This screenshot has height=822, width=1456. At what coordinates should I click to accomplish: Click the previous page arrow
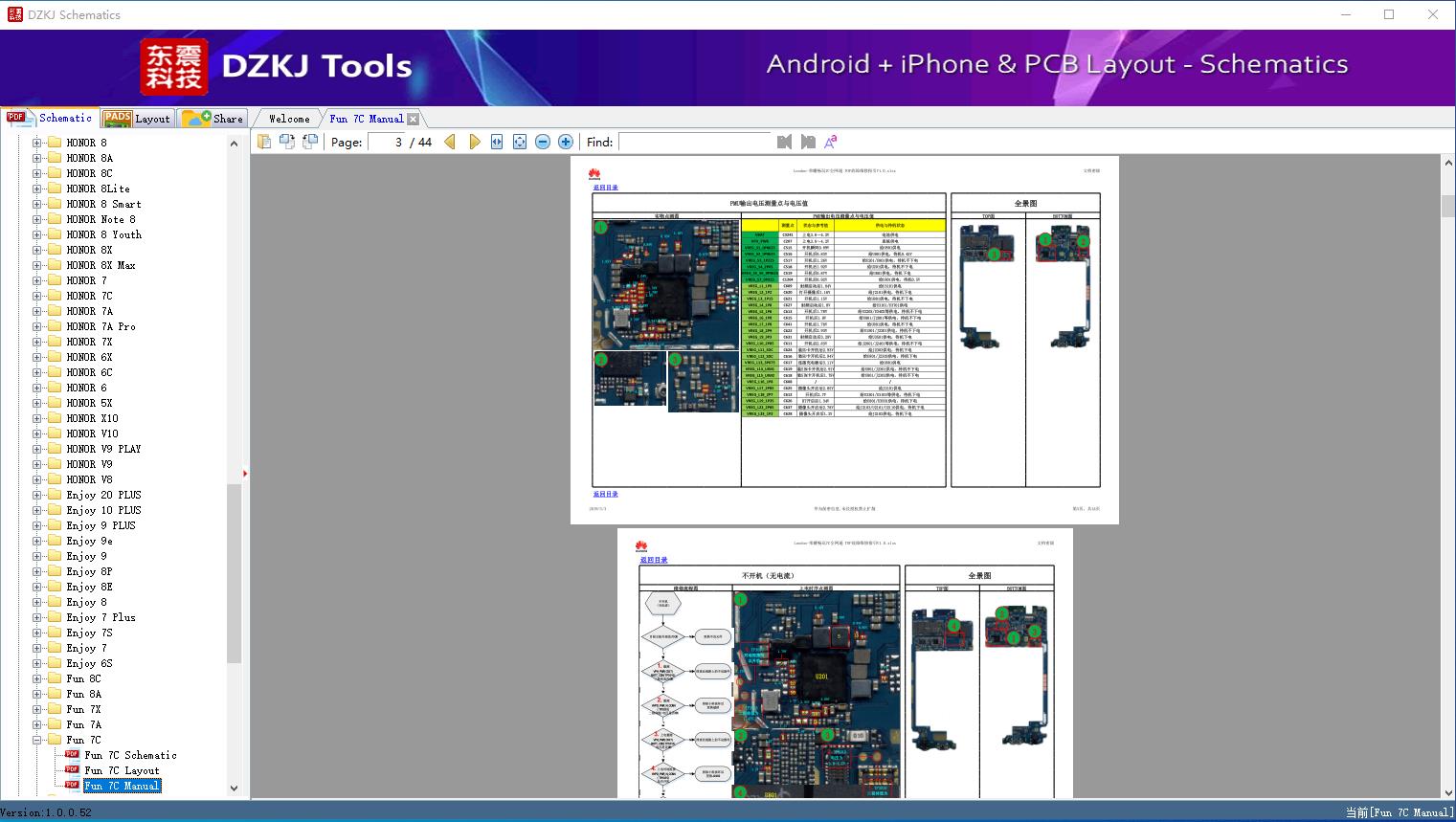(450, 142)
